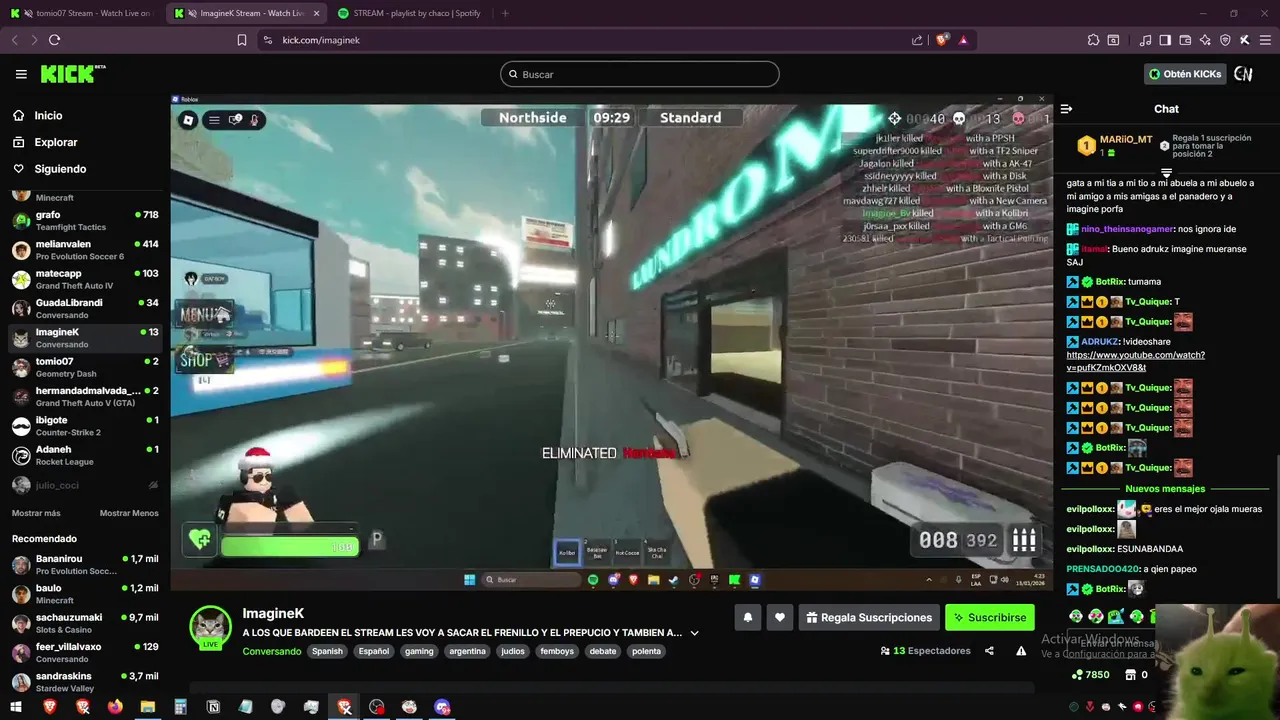Click the report warning triangle icon
The height and width of the screenshot is (720, 1280).
click(1021, 651)
